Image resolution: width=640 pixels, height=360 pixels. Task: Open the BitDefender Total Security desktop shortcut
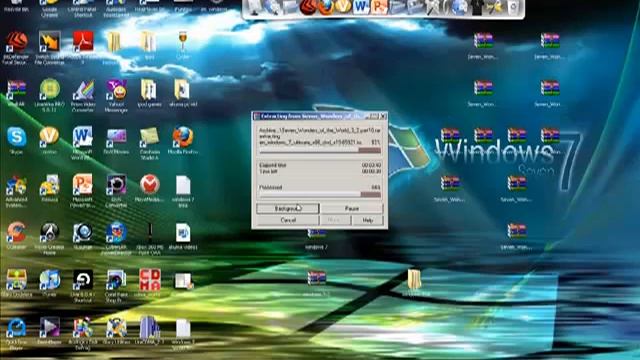(x=16, y=42)
